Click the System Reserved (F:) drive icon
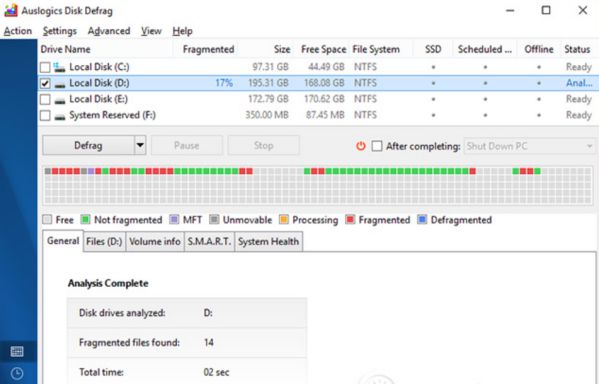The width and height of the screenshot is (599, 384). pos(60,116)
